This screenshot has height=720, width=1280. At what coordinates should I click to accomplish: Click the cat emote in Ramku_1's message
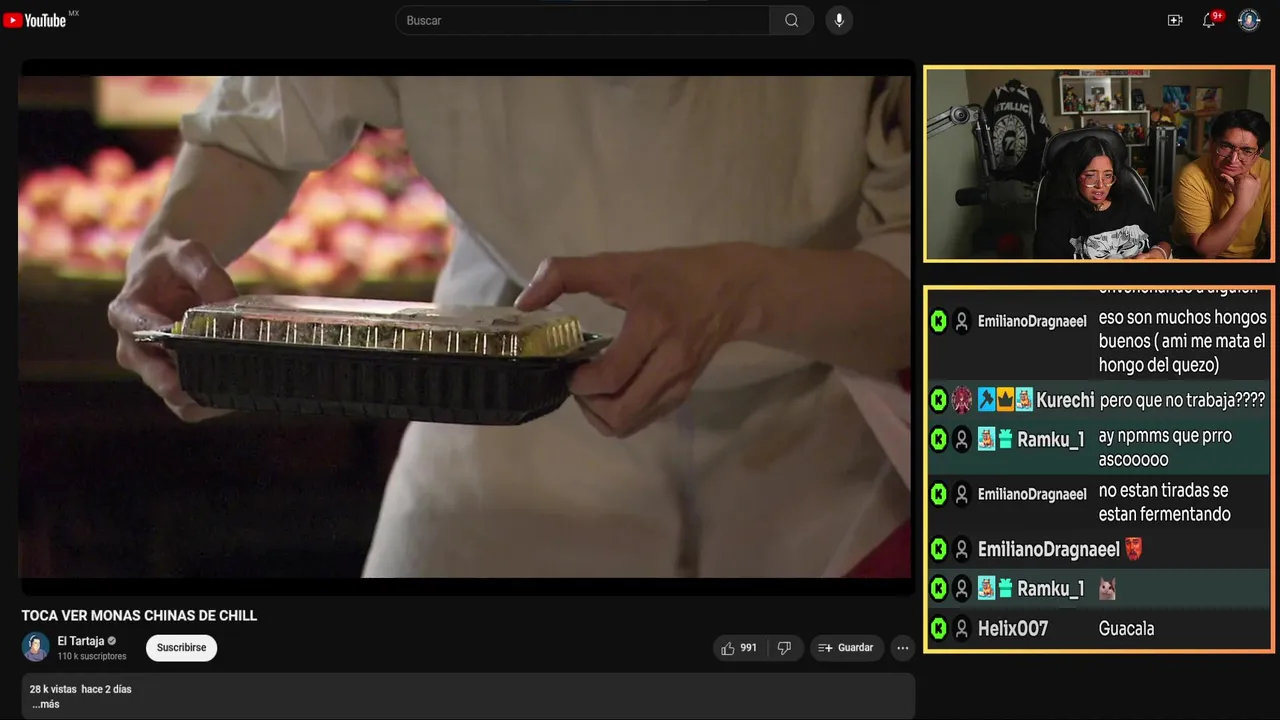click(1107, 589)
